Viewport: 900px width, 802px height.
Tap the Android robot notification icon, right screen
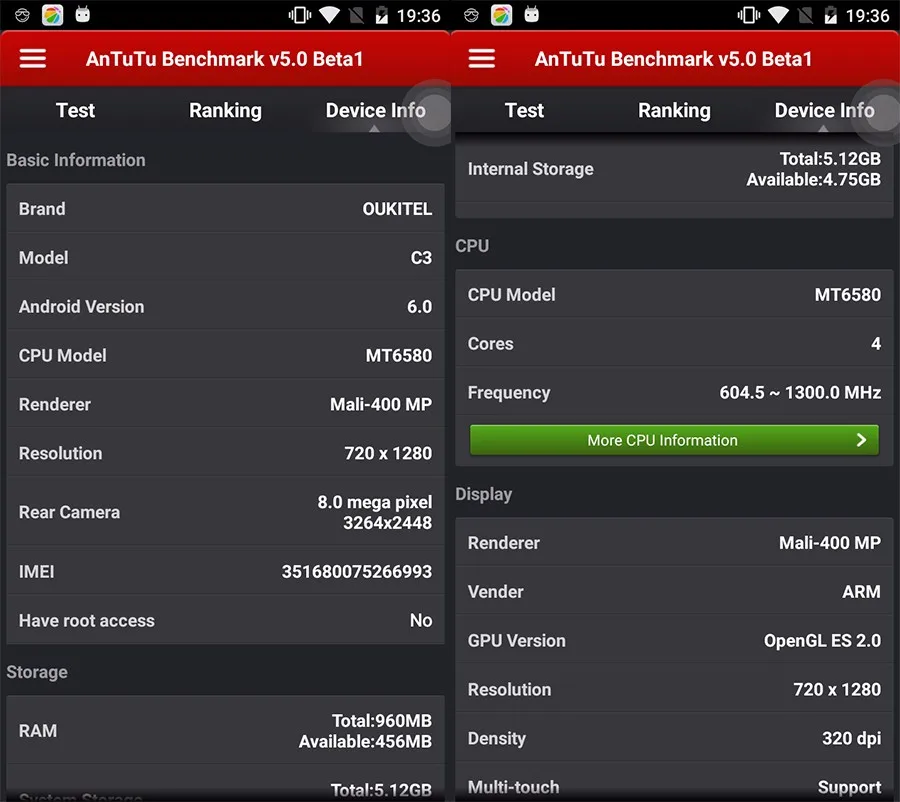pyautogui.click(x=532, y=14)
